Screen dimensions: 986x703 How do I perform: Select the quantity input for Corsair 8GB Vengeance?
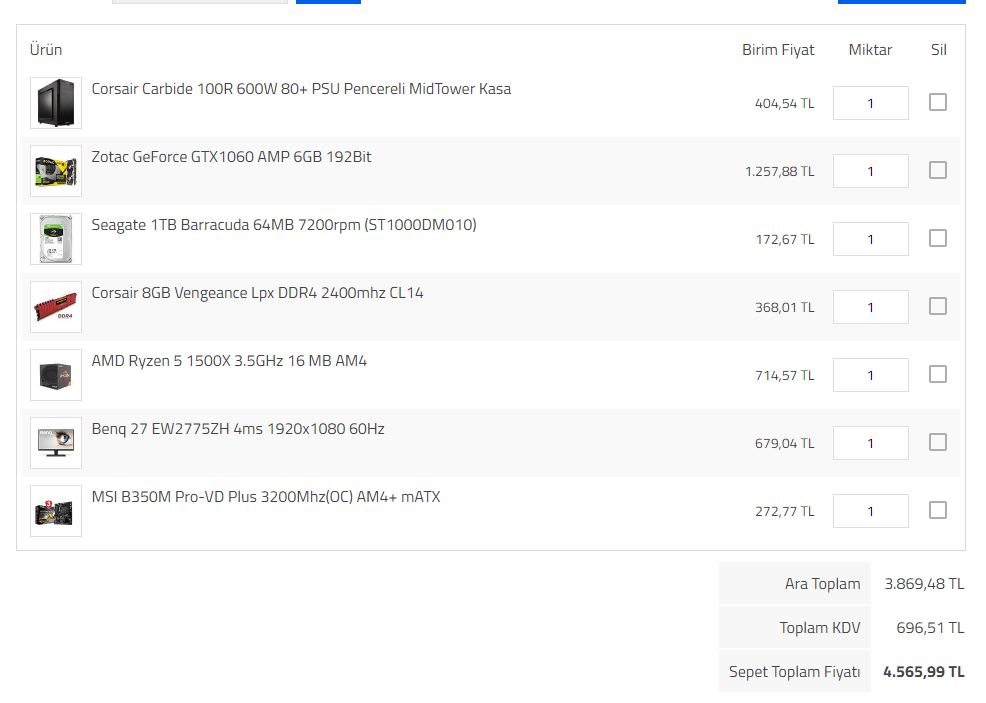click(870, 307)
